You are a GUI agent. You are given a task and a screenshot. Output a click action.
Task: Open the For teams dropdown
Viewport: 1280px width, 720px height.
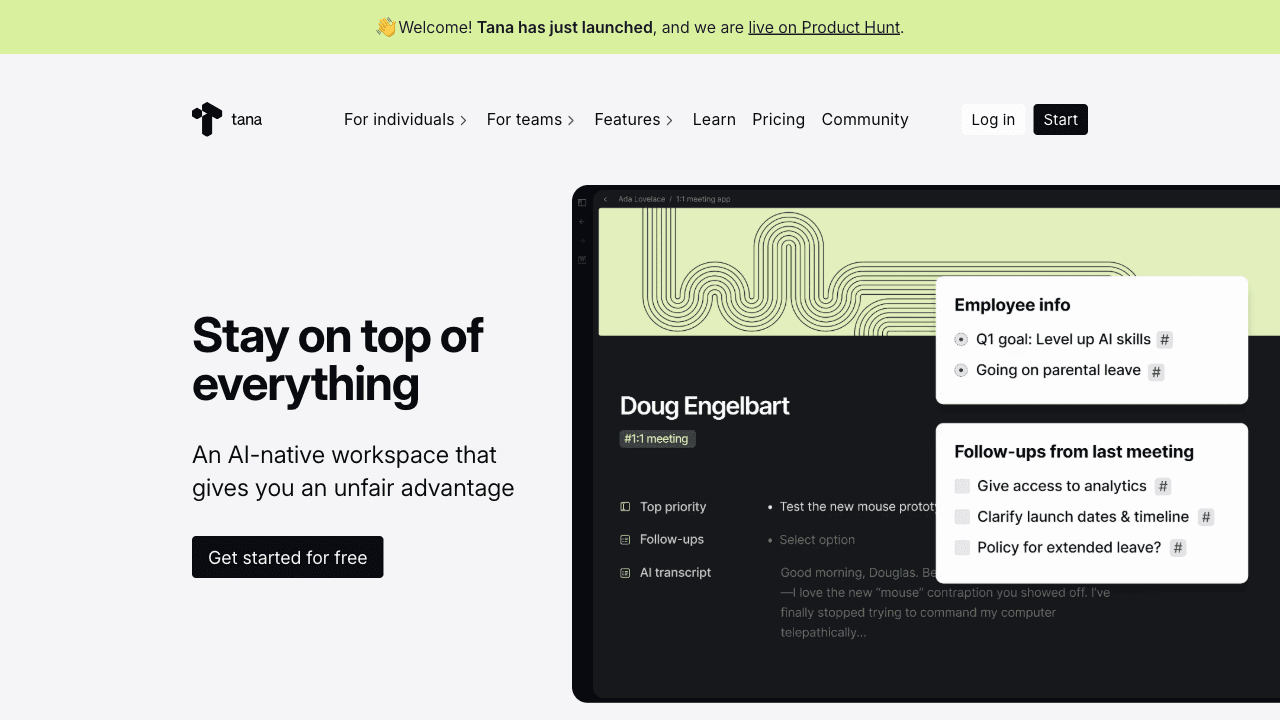point(531,120)
